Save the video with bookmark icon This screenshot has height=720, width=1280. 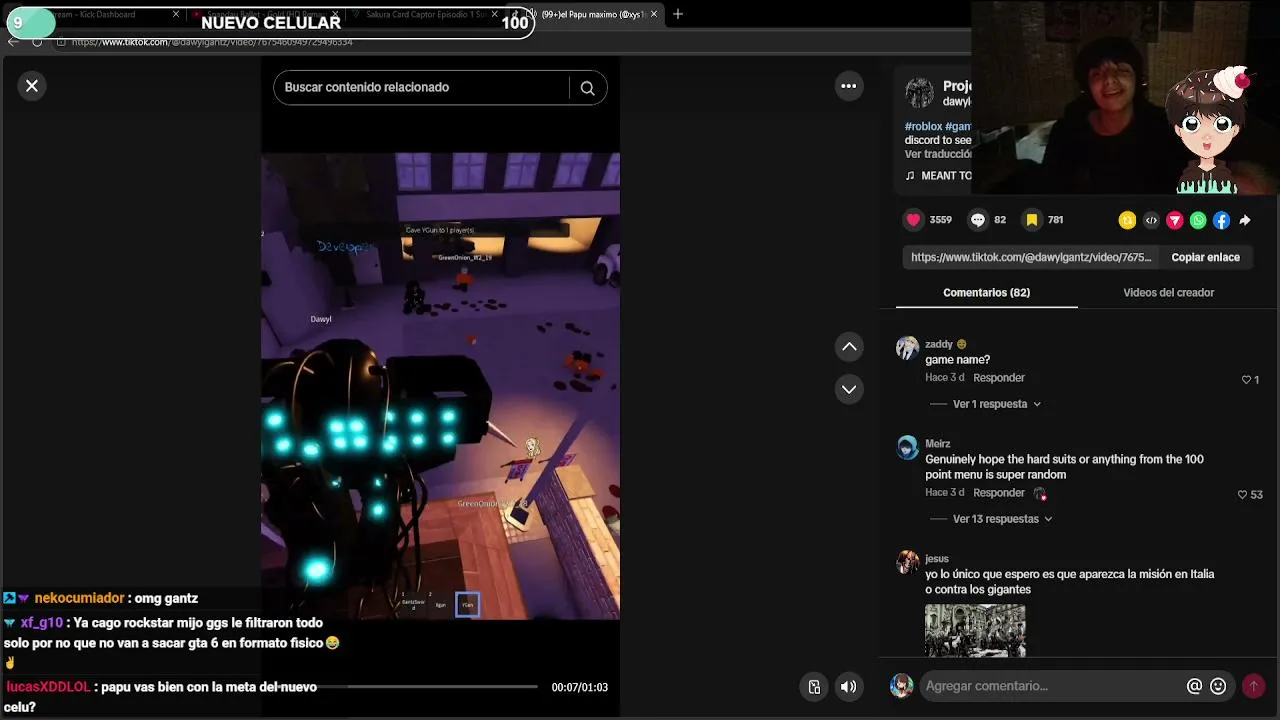[x=1032, y=220]
